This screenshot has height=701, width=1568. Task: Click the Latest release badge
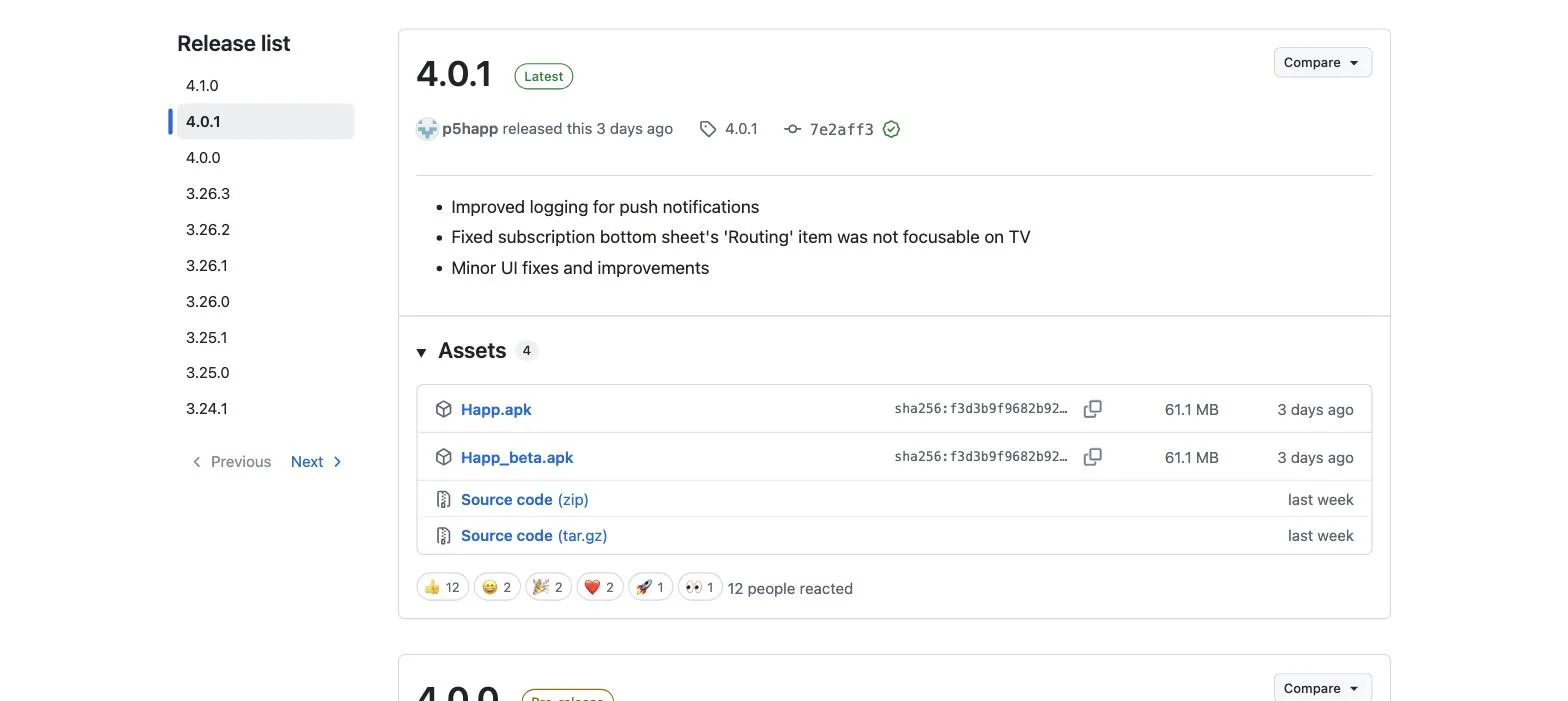pyautogui.click(x=544, y=76)
